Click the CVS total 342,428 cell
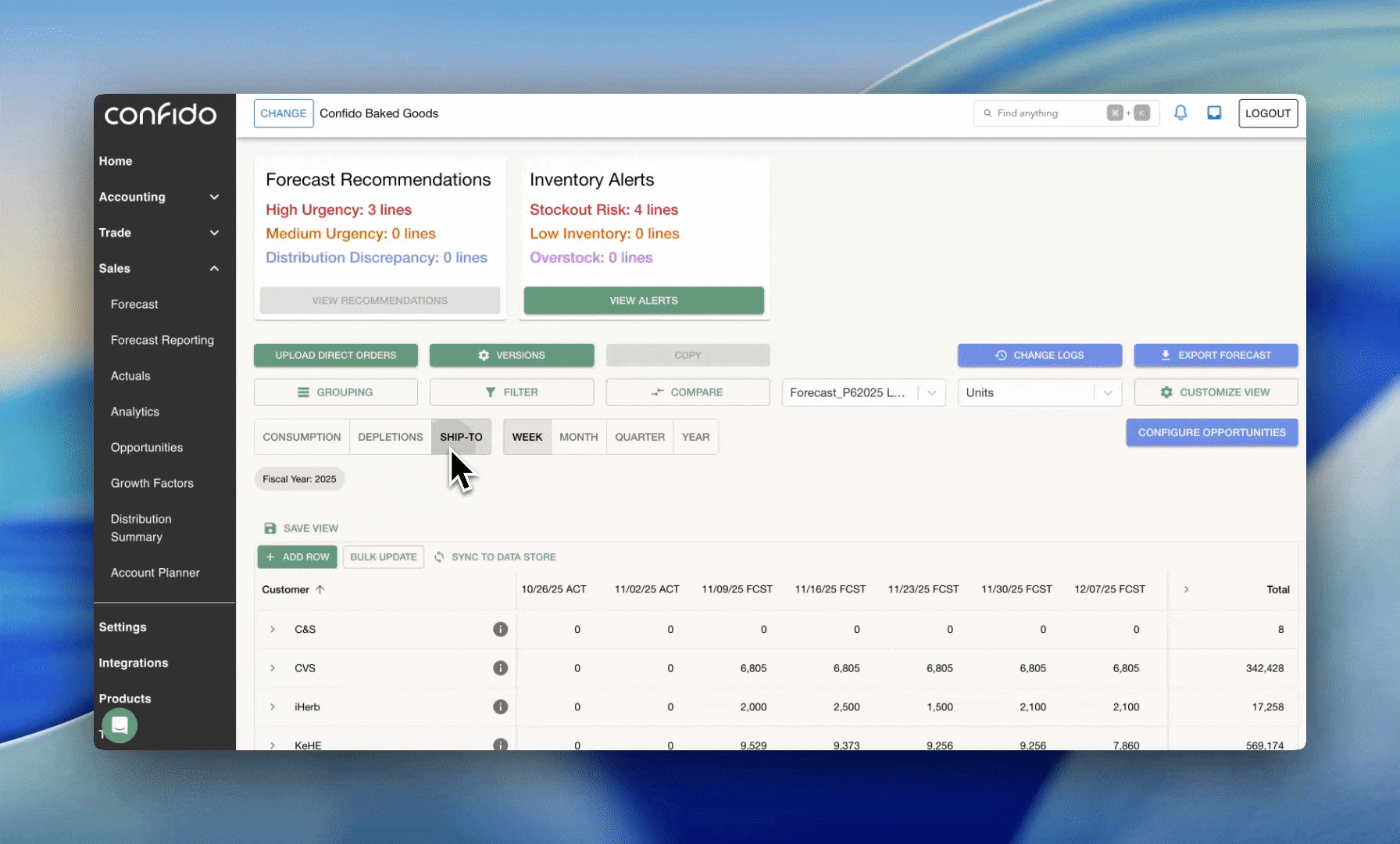This screenshot has height=844, width=1400. [1265, 668]
